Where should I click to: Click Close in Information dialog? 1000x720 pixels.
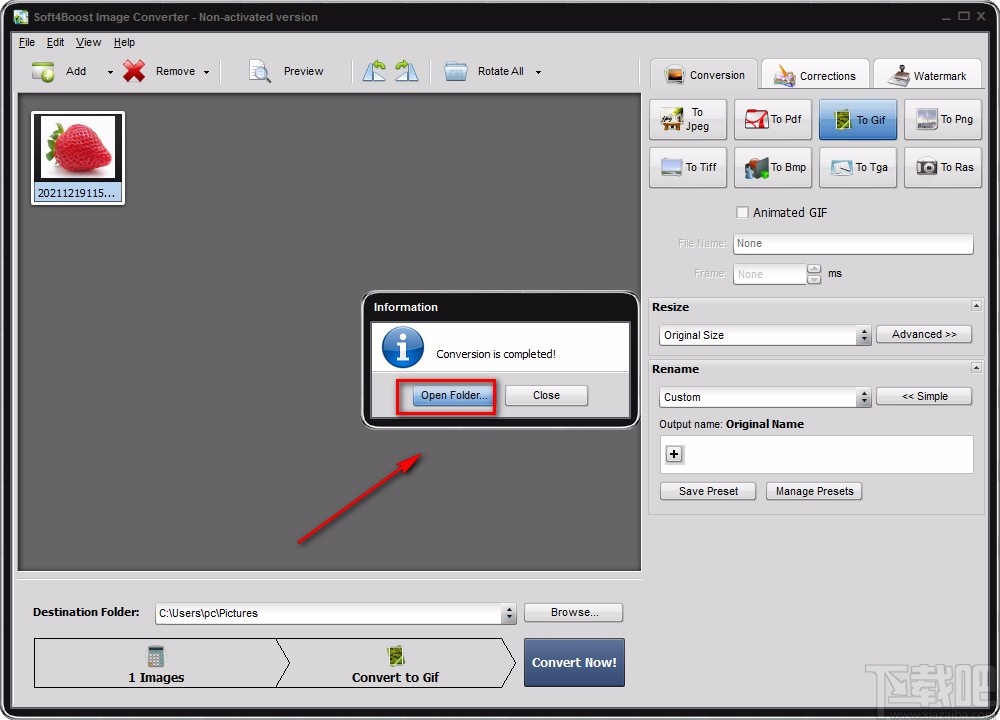pyautogui.click(x=547, y=395)
